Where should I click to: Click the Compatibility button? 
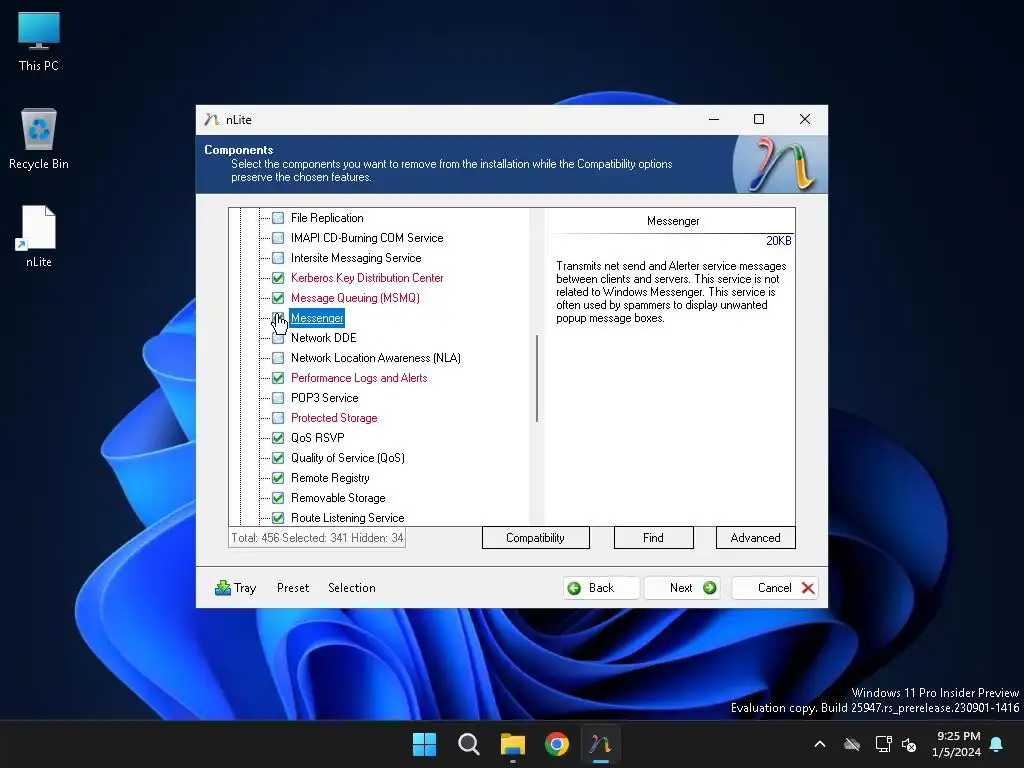536,537
